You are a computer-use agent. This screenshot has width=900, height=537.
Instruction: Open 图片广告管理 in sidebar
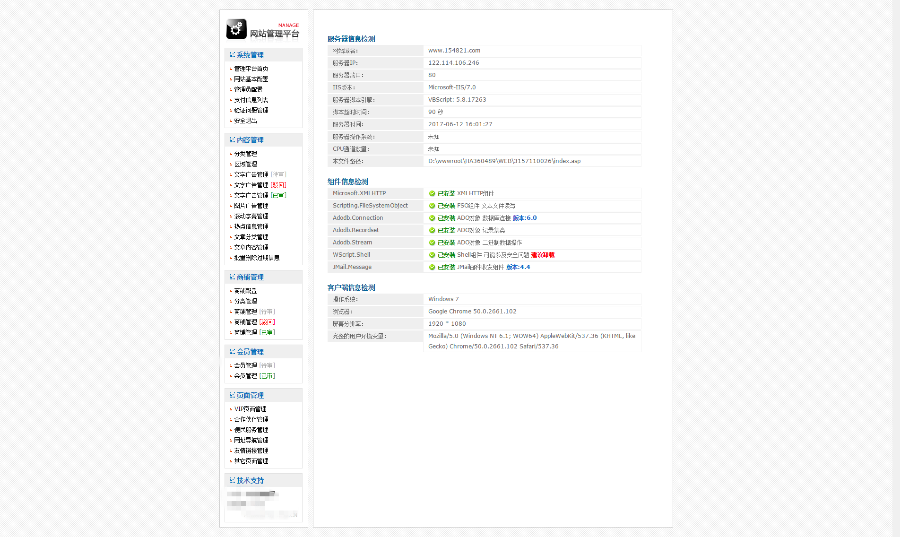(251, 206)
